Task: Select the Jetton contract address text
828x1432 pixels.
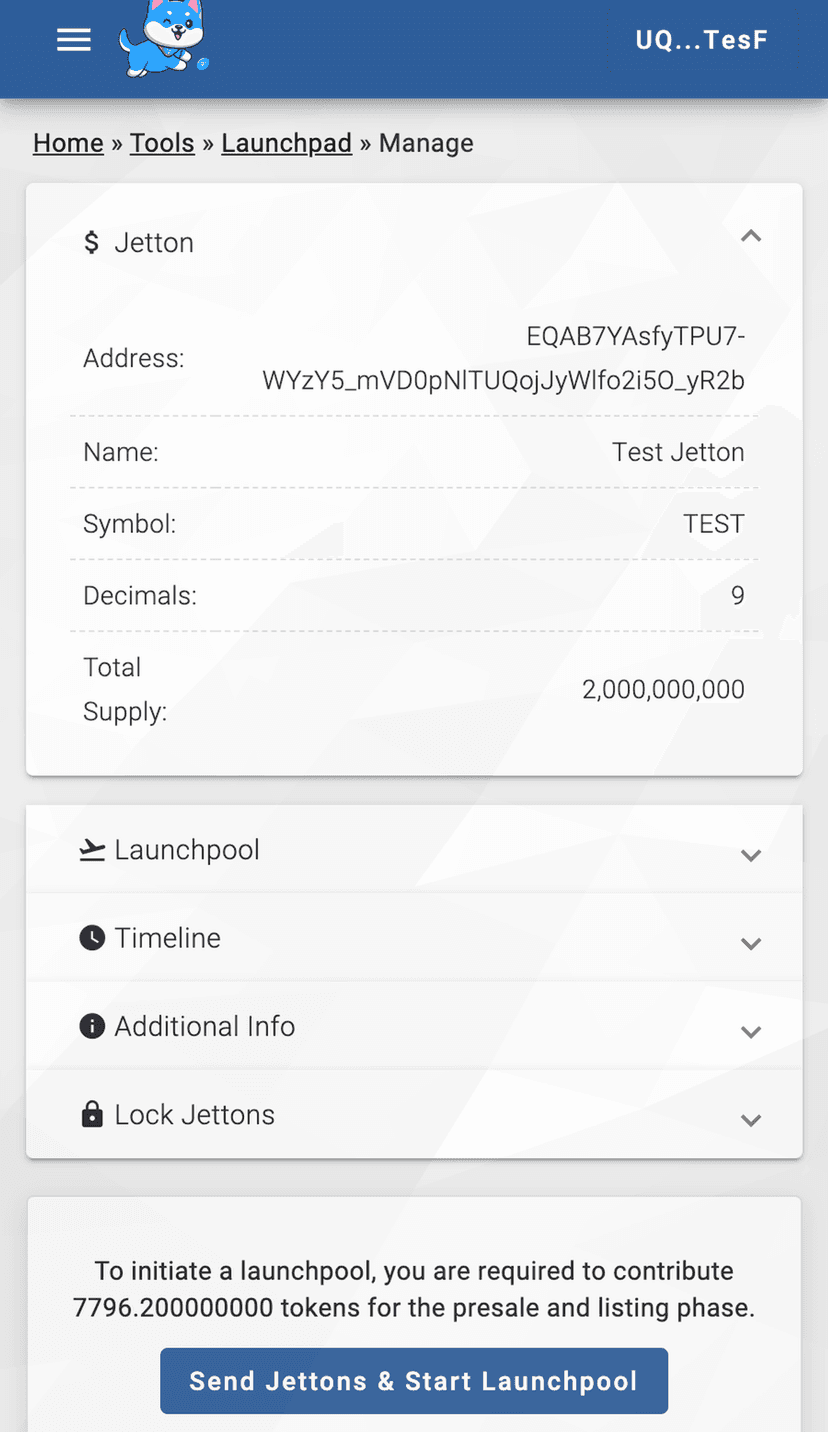Action: coord(504,359)
